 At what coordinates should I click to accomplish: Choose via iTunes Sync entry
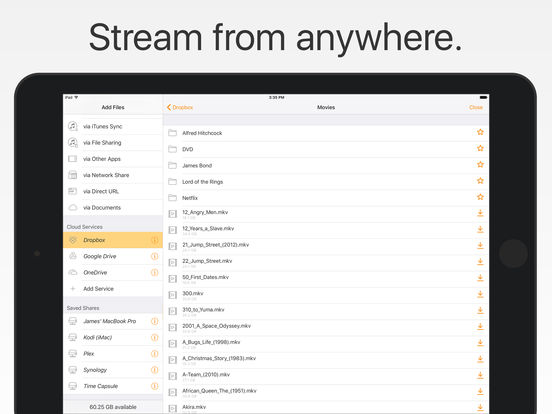(x=113, y=126)
